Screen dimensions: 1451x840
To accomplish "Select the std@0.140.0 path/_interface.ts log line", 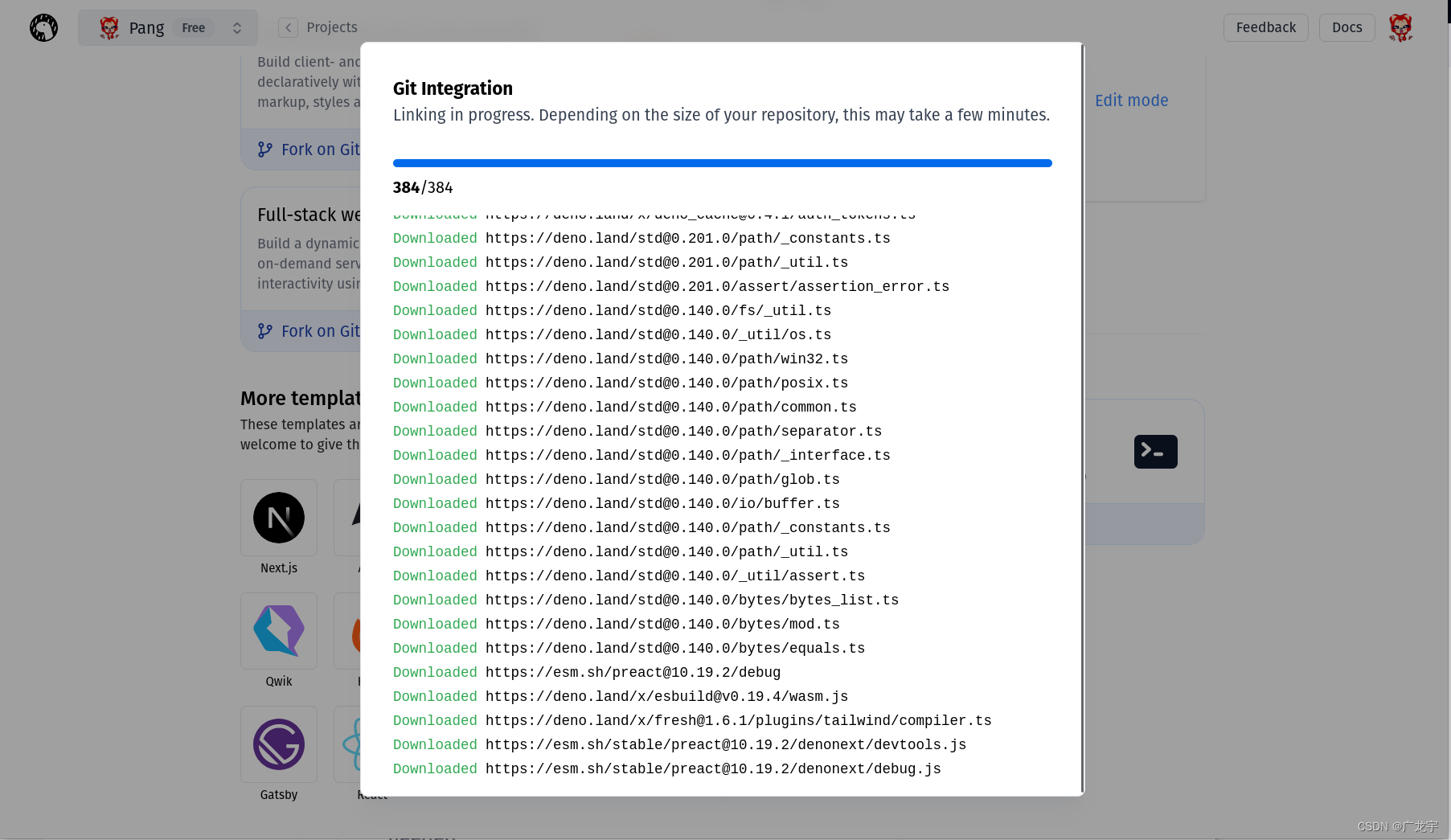I will point(641,455).
